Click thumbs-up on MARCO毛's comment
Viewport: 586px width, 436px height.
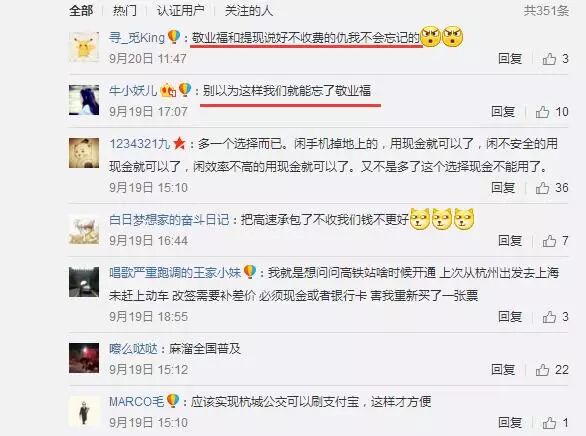point(549,423)
